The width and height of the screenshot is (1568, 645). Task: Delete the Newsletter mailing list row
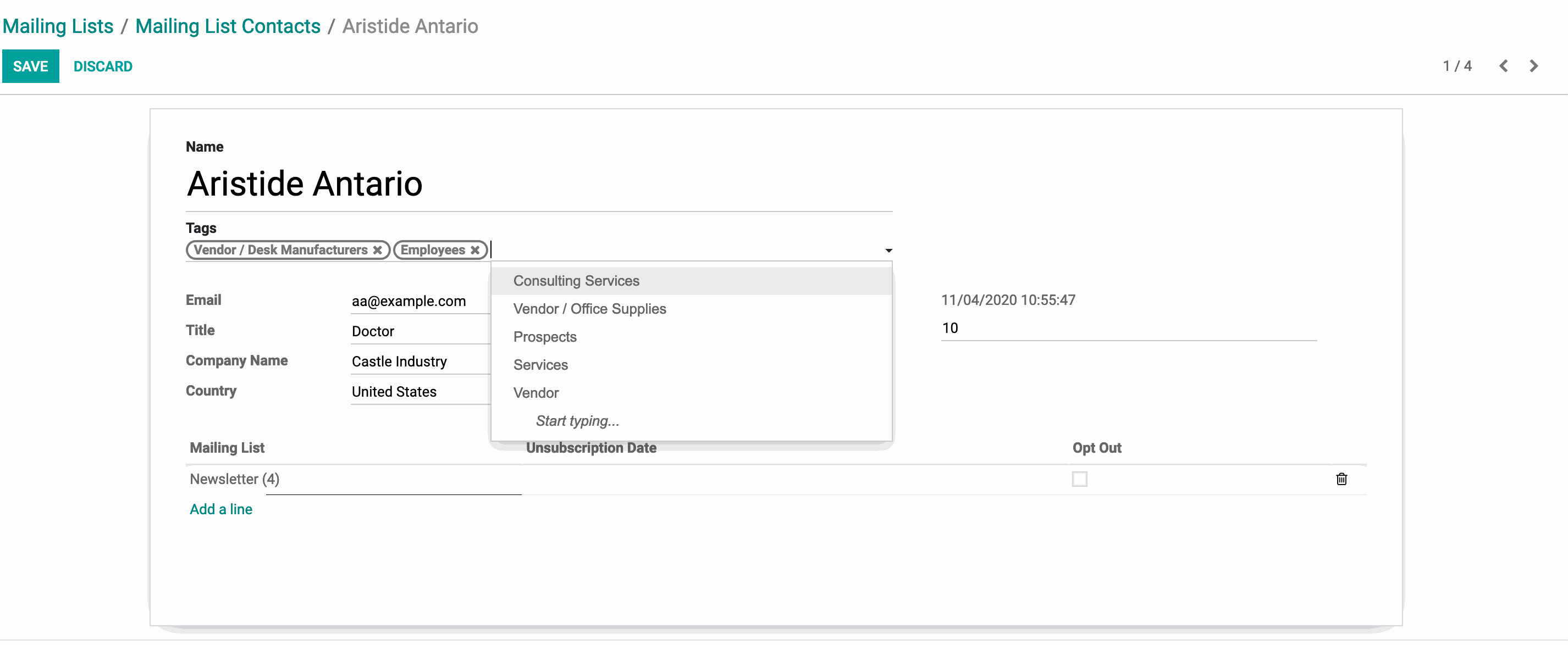[x=1341, y=480]
